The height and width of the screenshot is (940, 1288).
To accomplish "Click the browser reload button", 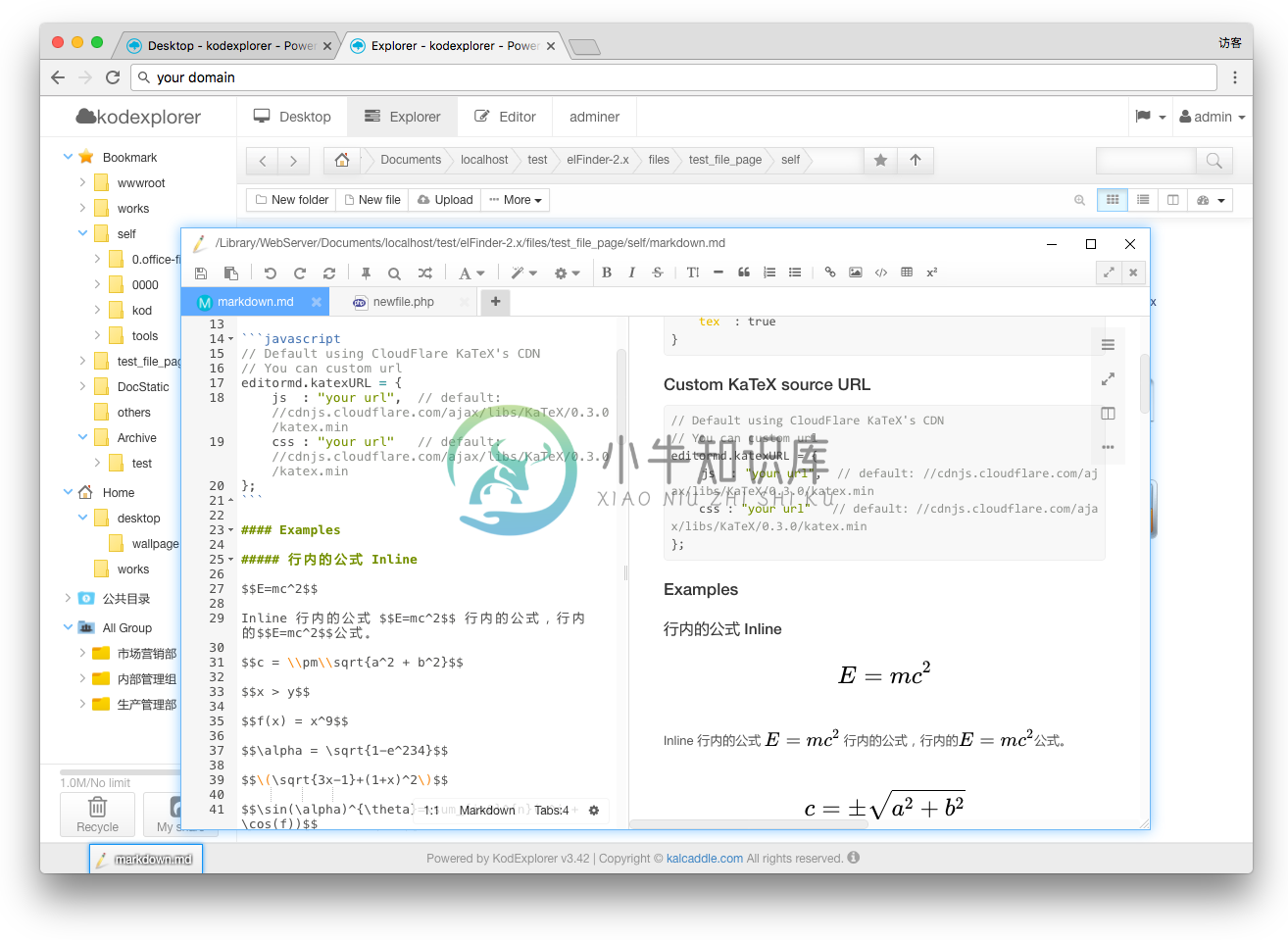I will (x=113, y=77).
